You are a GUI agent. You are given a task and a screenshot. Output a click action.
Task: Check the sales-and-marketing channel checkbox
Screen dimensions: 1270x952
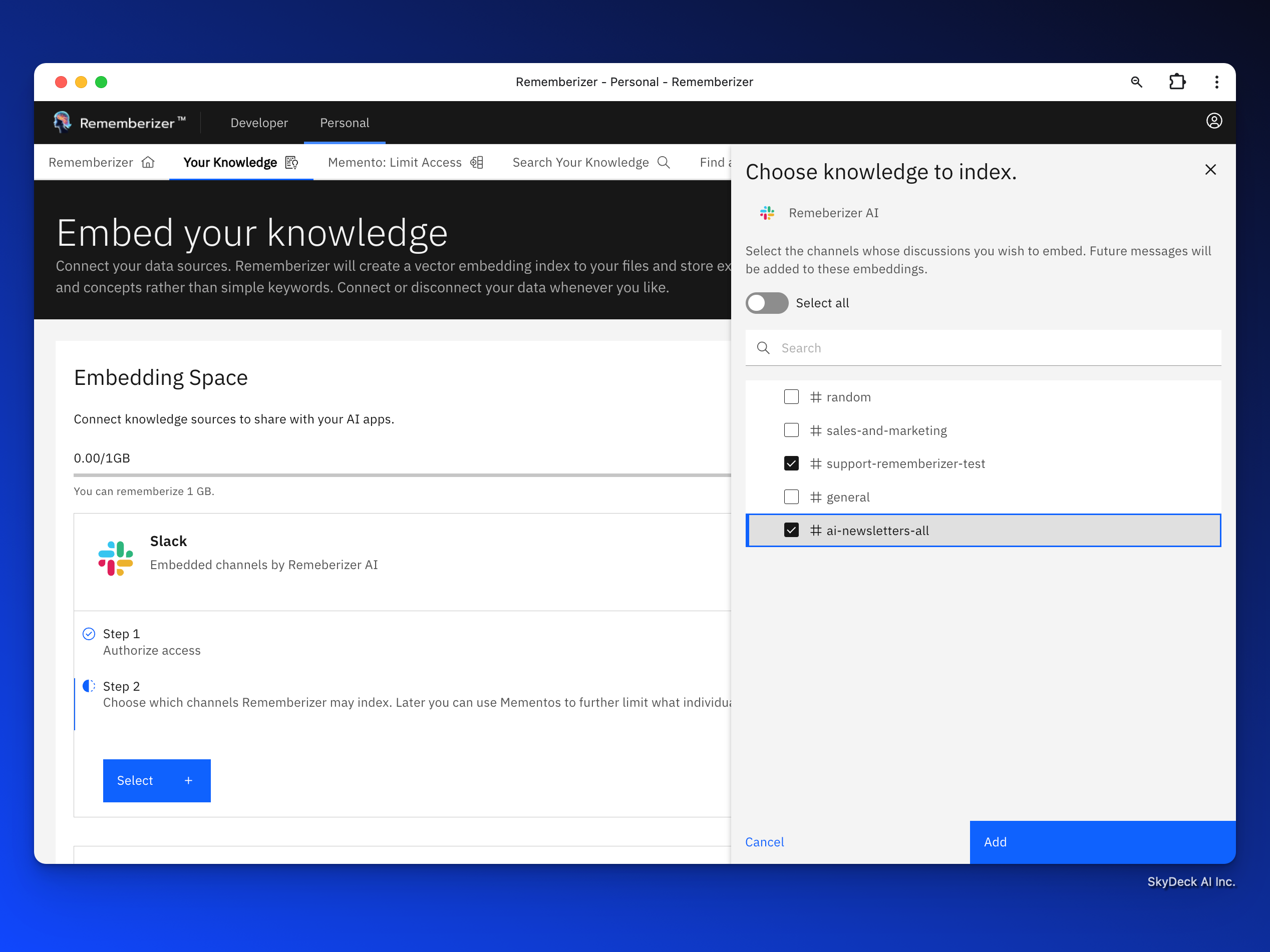[x=791, y=430]
